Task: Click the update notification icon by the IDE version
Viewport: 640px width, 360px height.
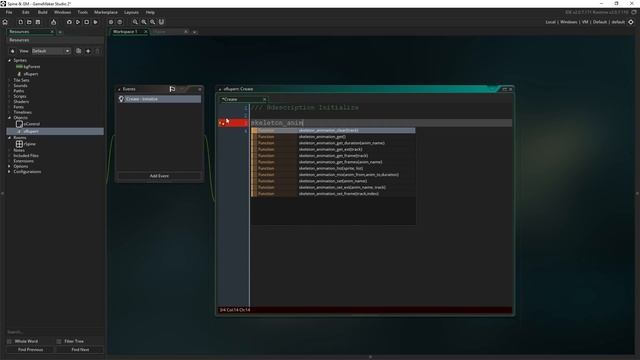Action: point(634,13)
